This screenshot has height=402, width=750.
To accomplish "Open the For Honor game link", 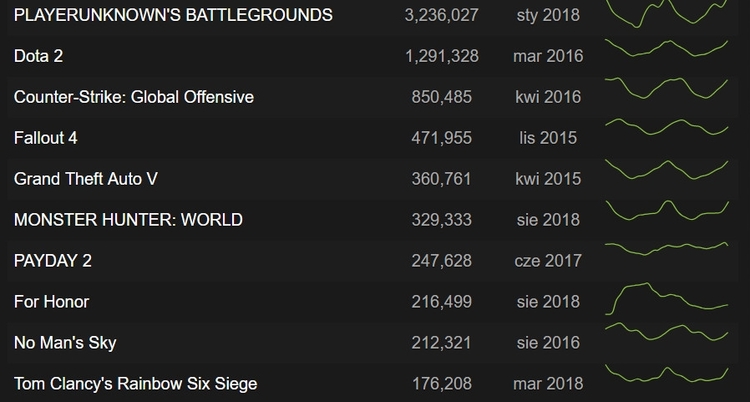I will coord(52,302).
